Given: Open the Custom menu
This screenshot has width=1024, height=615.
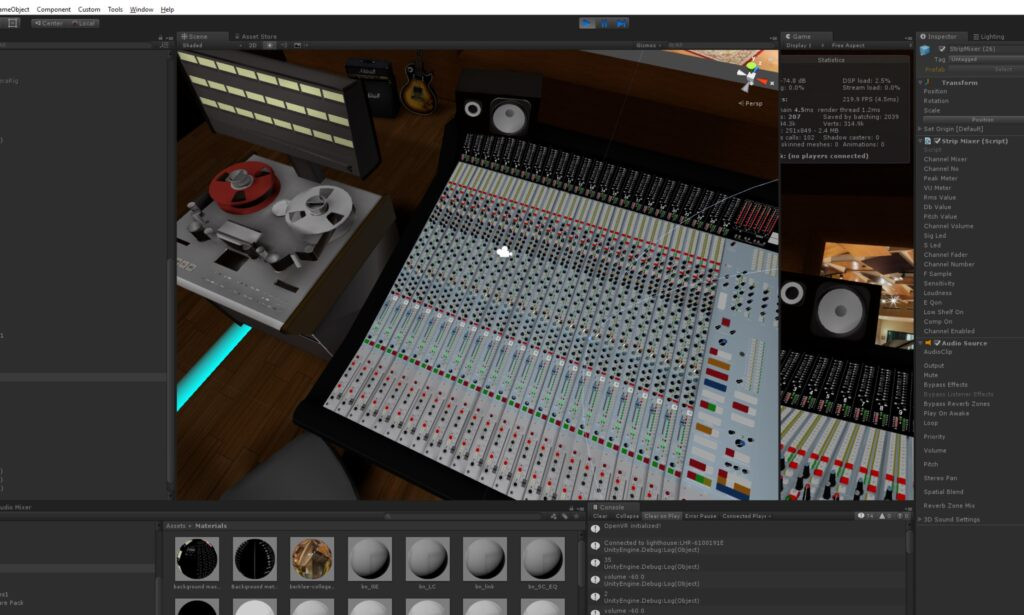Looking at the screenshot, I should tap(89, 10).
